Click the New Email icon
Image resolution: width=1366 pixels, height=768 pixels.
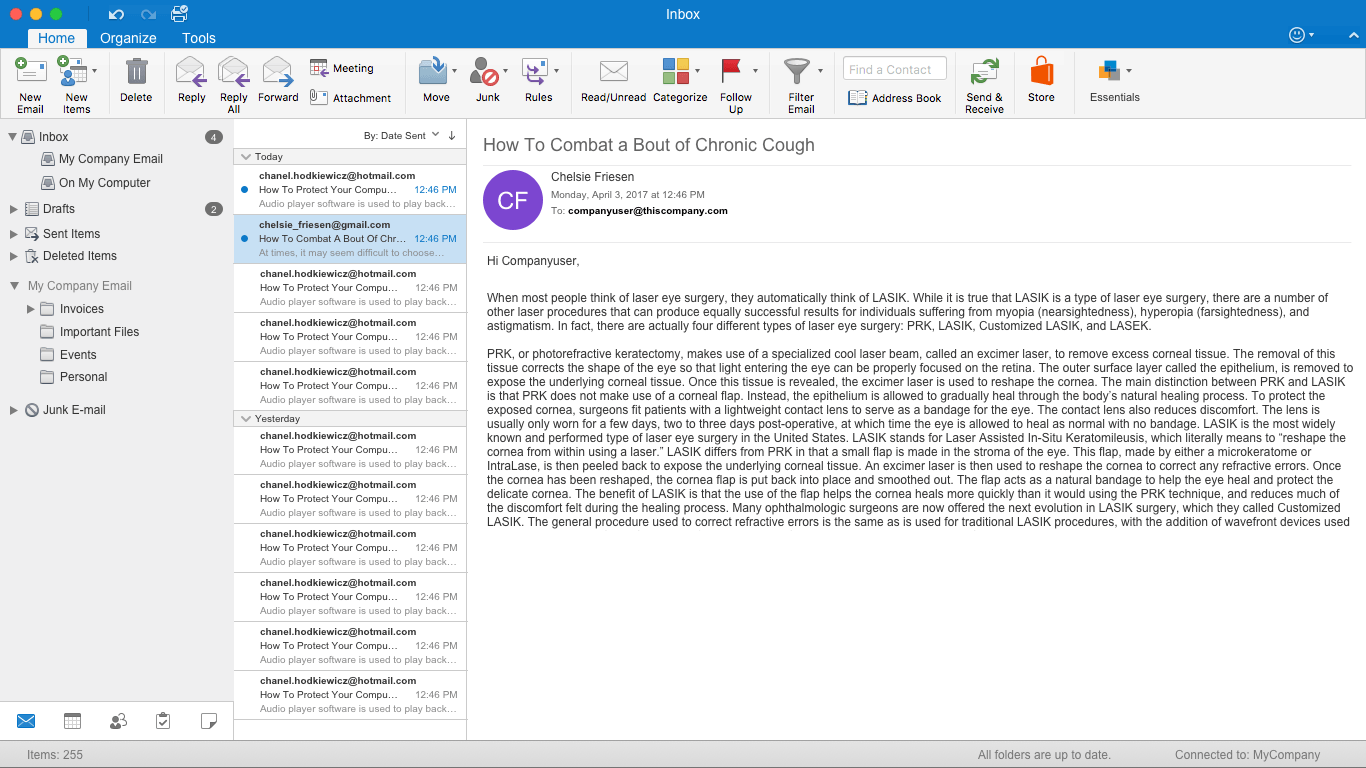point(31,73)
